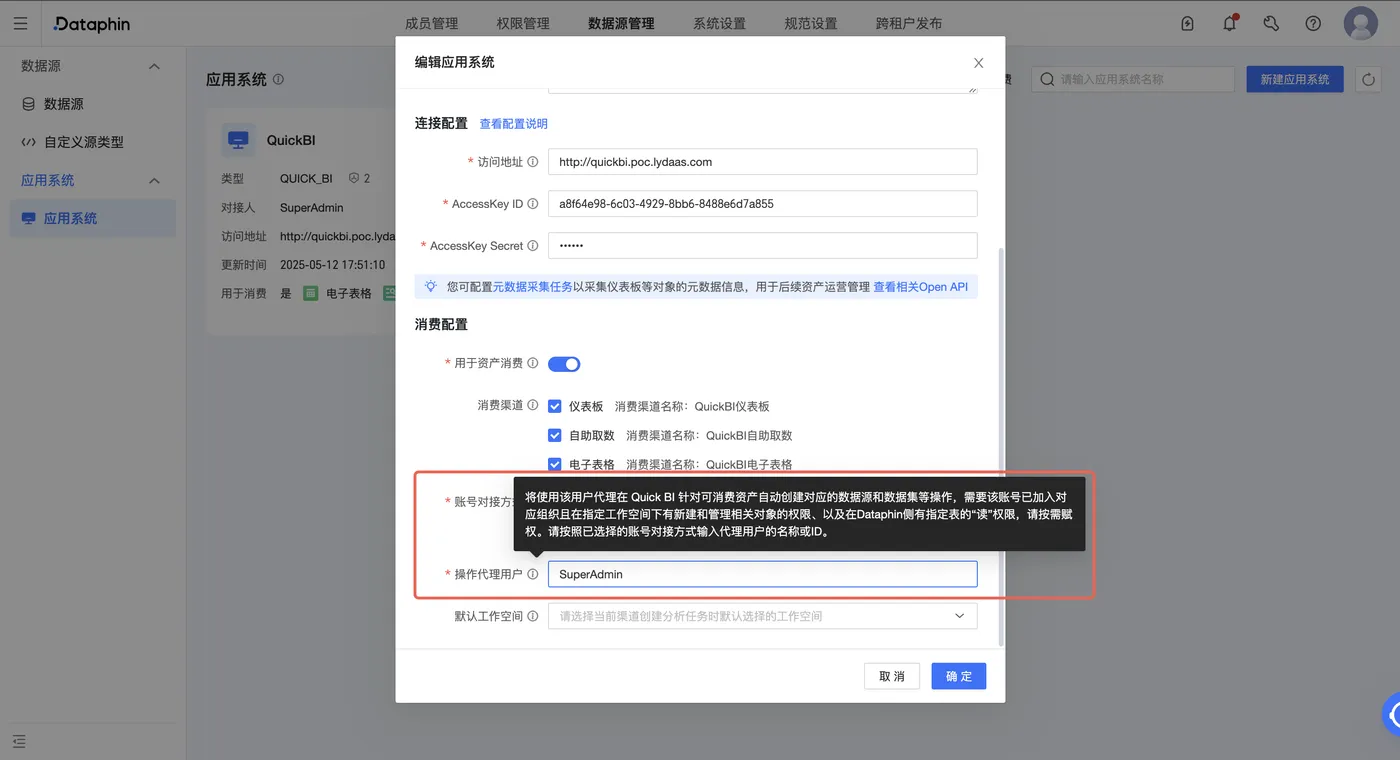The image size is (1400, 760).
Task: Select the 应用系统 item in sidebar
Action: coord(93,218)
